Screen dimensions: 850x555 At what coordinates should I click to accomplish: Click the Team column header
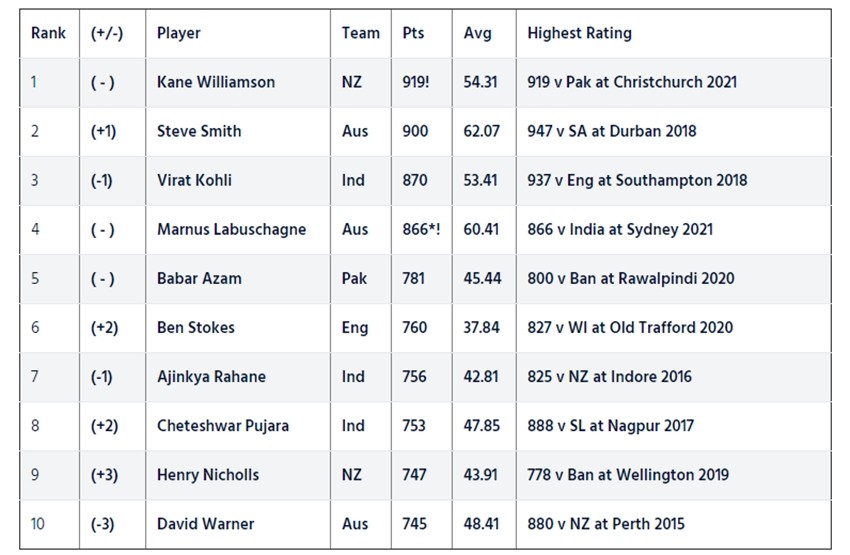(361, 33)
